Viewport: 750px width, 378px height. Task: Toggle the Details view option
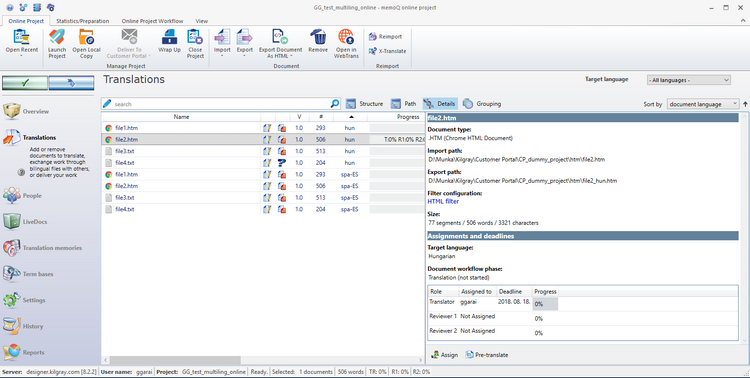coord(440,103)
